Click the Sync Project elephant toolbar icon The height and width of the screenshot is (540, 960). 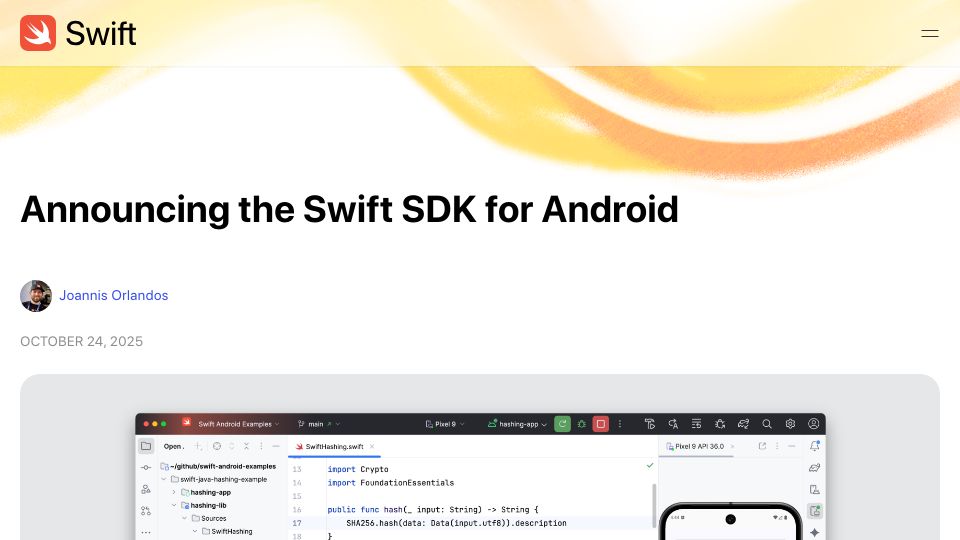[x=743, y=424]
